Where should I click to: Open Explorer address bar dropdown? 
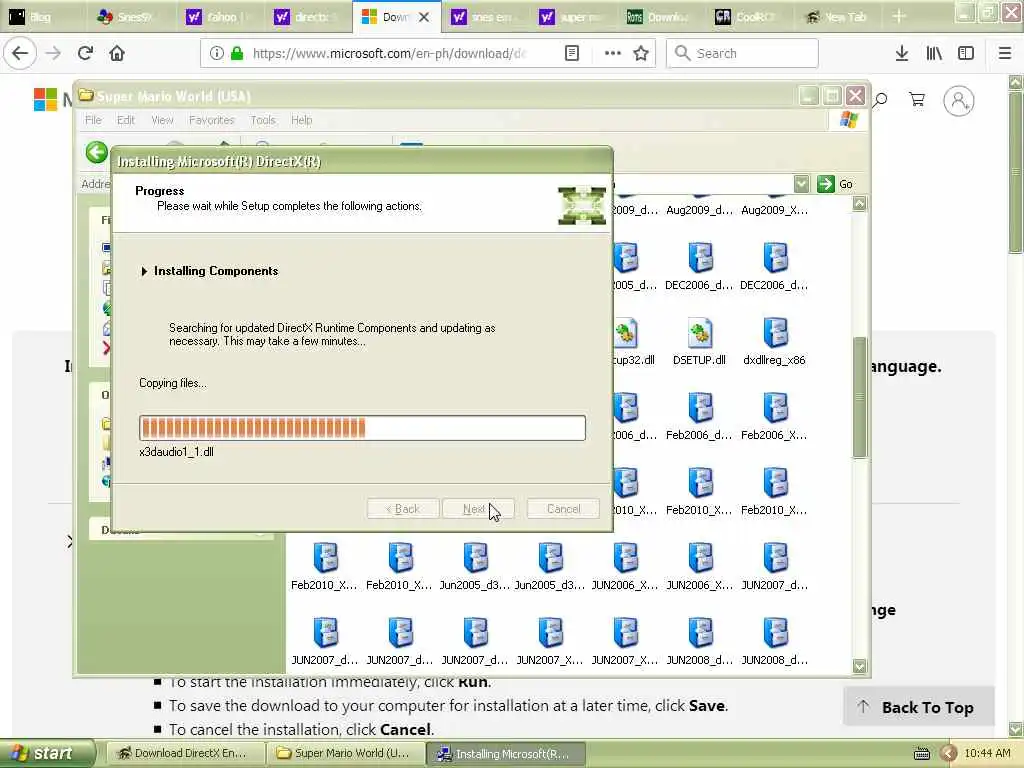[801, 184]
